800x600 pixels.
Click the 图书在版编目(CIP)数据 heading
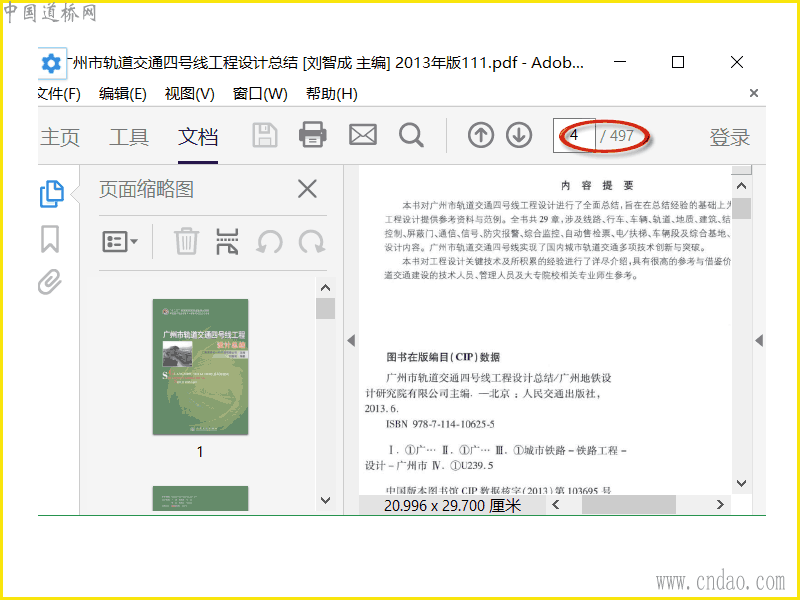coord(443,357)
